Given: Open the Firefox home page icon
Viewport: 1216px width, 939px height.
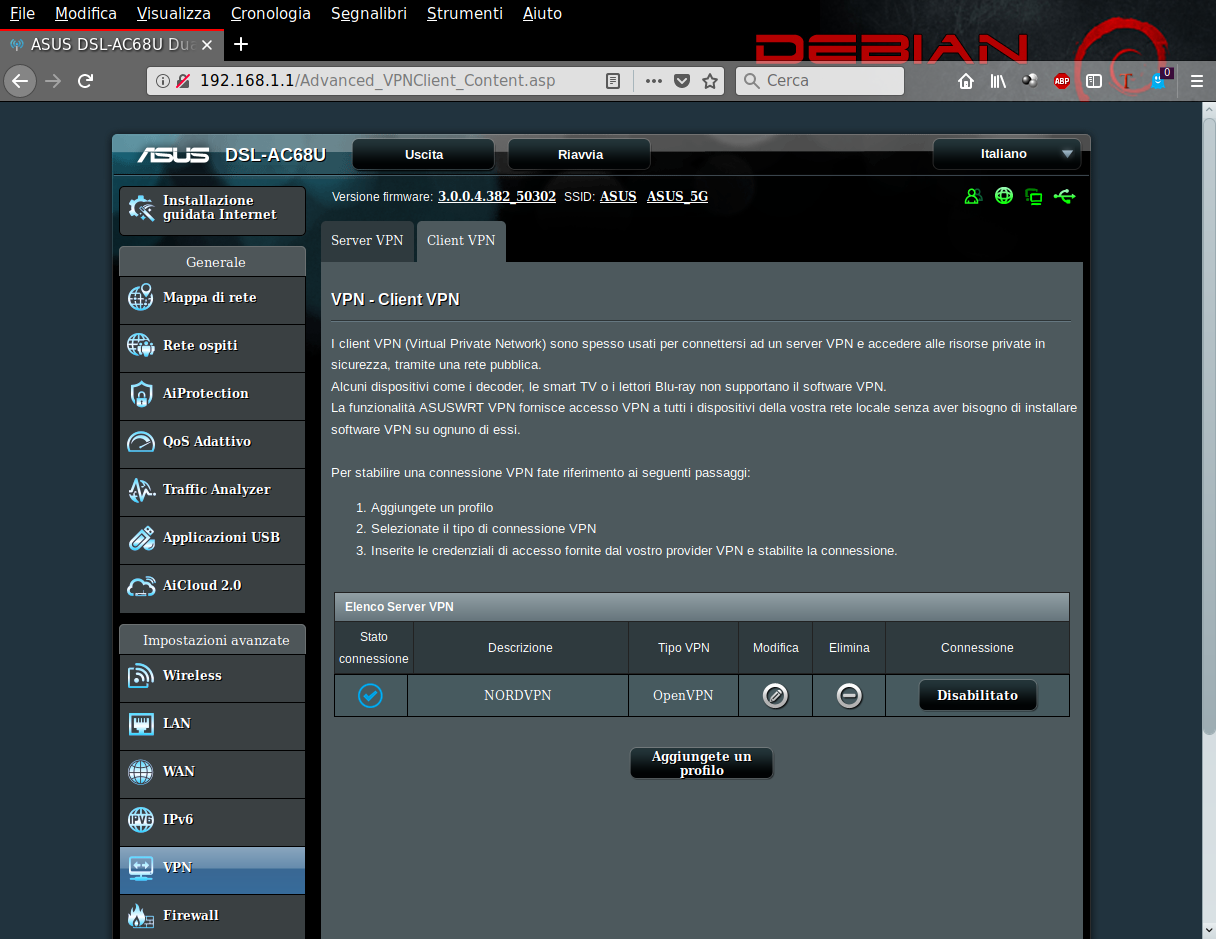Looking at the screenshot, I should 966,81.
